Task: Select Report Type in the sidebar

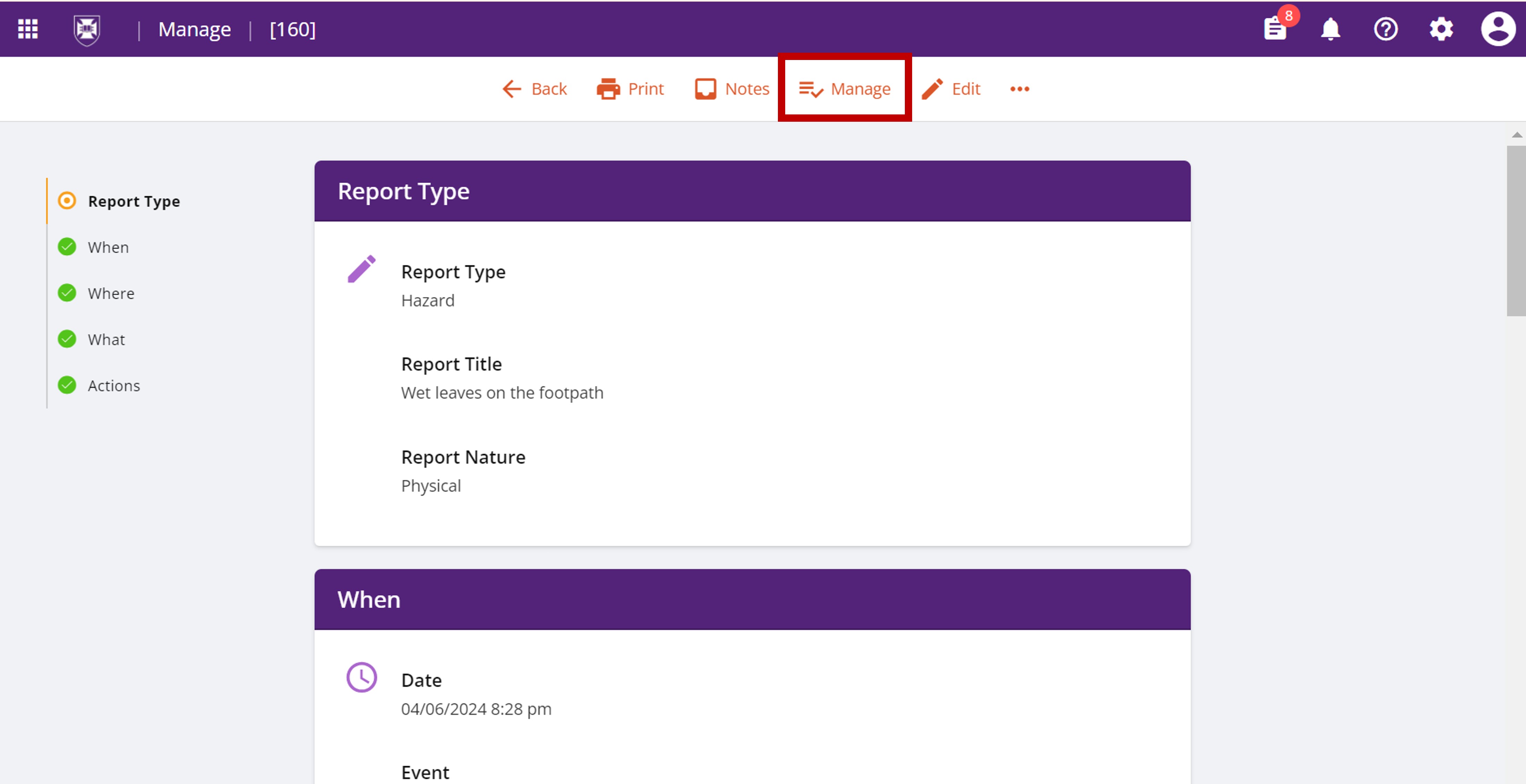Action: (x=133, y=201)
